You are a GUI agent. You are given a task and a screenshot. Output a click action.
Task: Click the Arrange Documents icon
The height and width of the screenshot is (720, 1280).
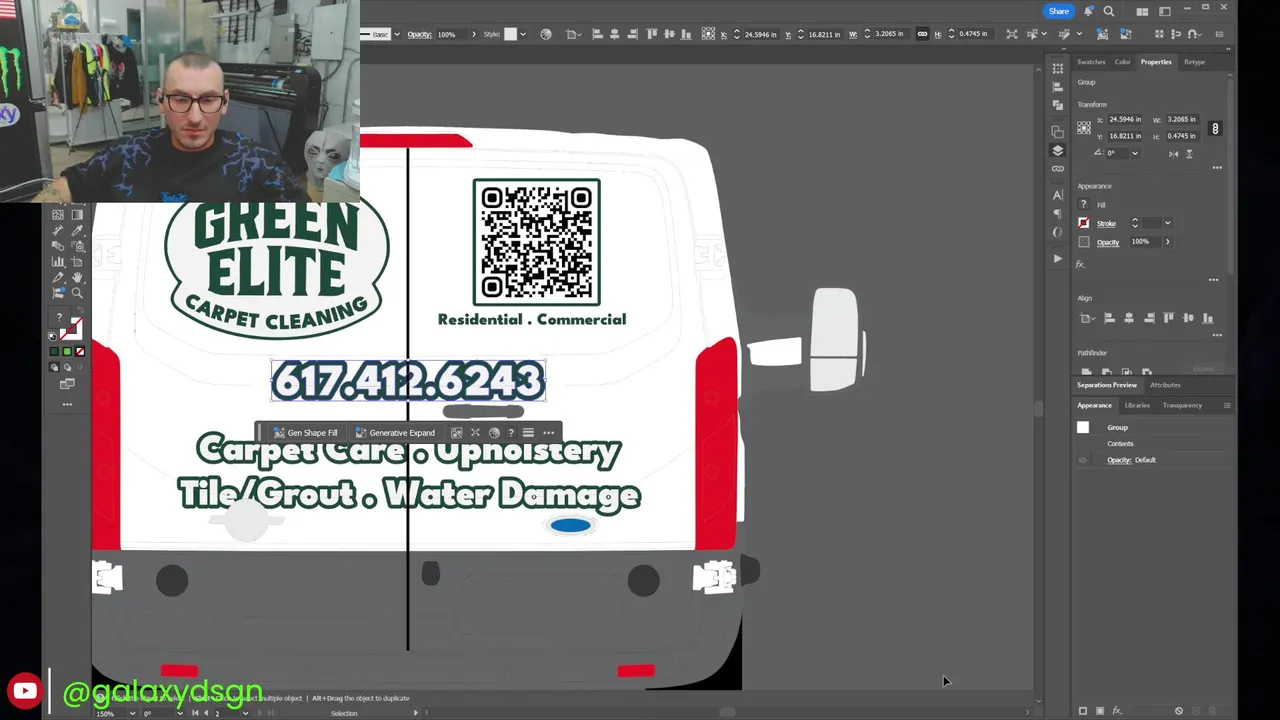1142,11
